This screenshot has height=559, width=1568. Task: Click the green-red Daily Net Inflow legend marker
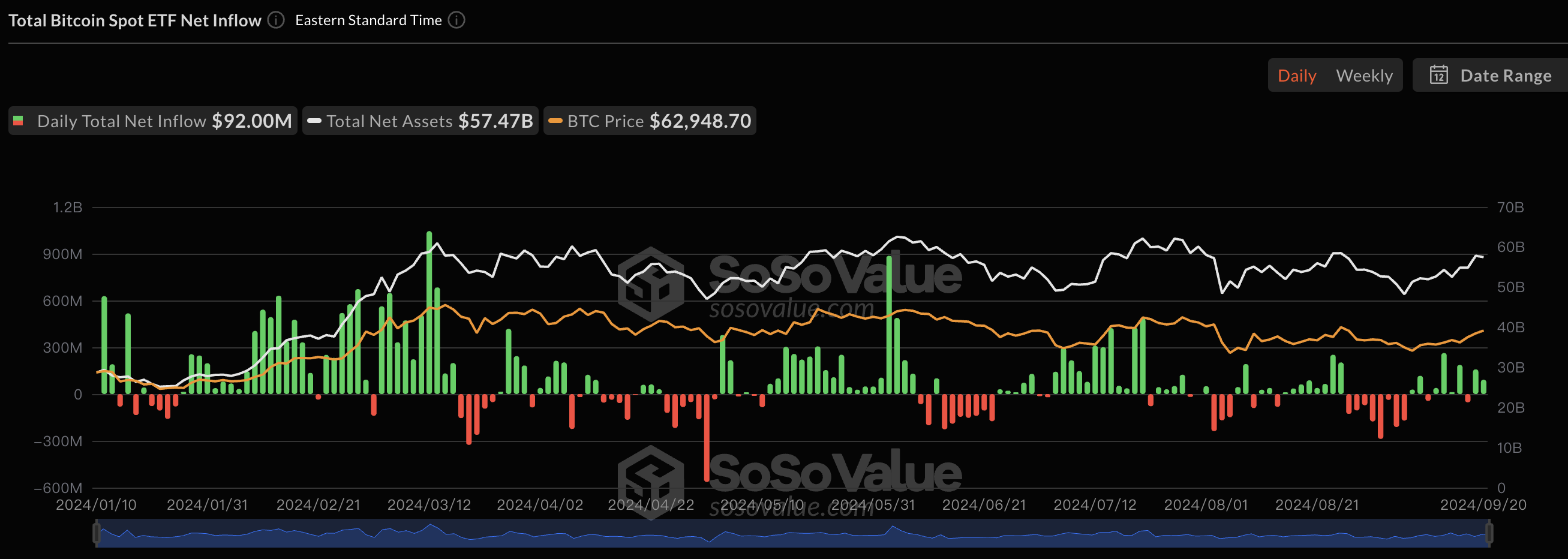[18, 121]
